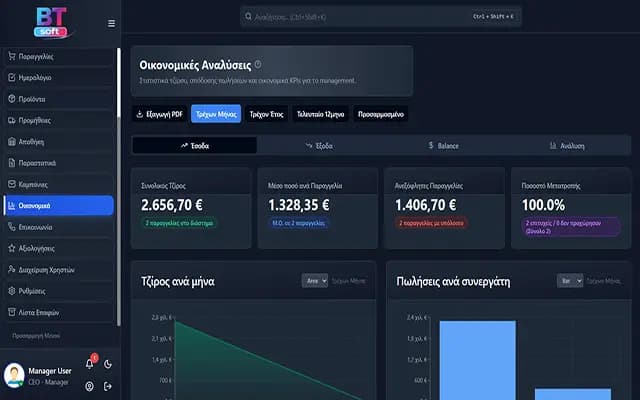Collapse sidebar with hamburger menu icon

coord(111,23)
